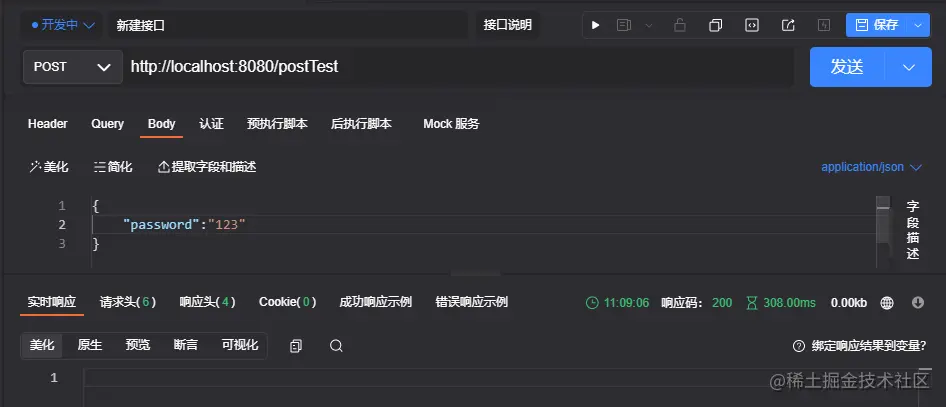Viewport: 946px width, 407px height.
Task: Open the 认证 tab
Action: pos(211,124)
